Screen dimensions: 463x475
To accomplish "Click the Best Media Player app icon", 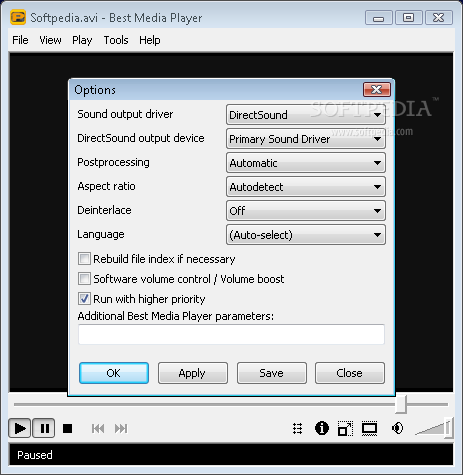I will pyautogui.click(x=18, y=17).
